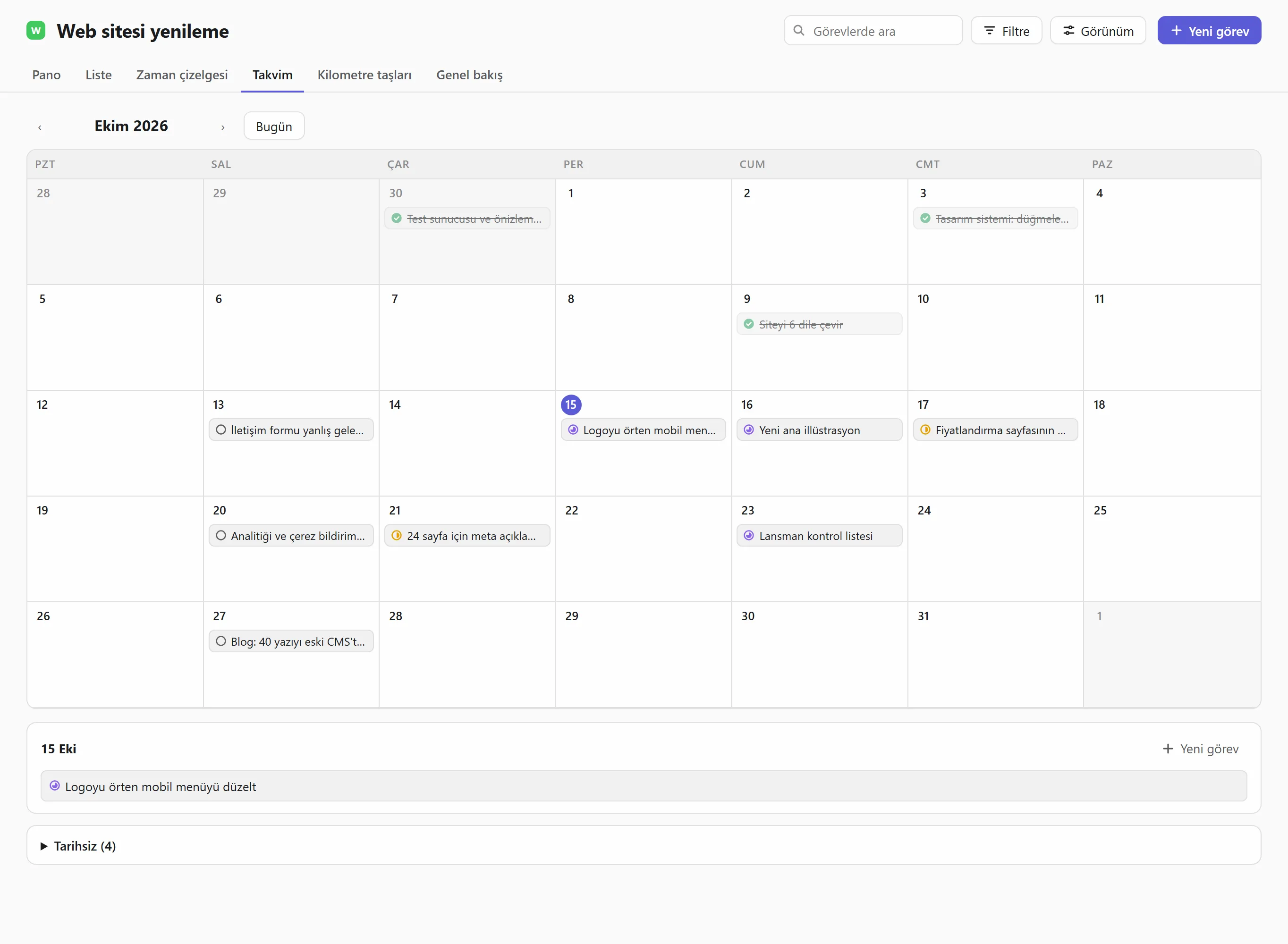Open 'Logoyu örten mobil menüyü düzelt' in 15 Eki panel
The image size is (1288, 944).
644,786
